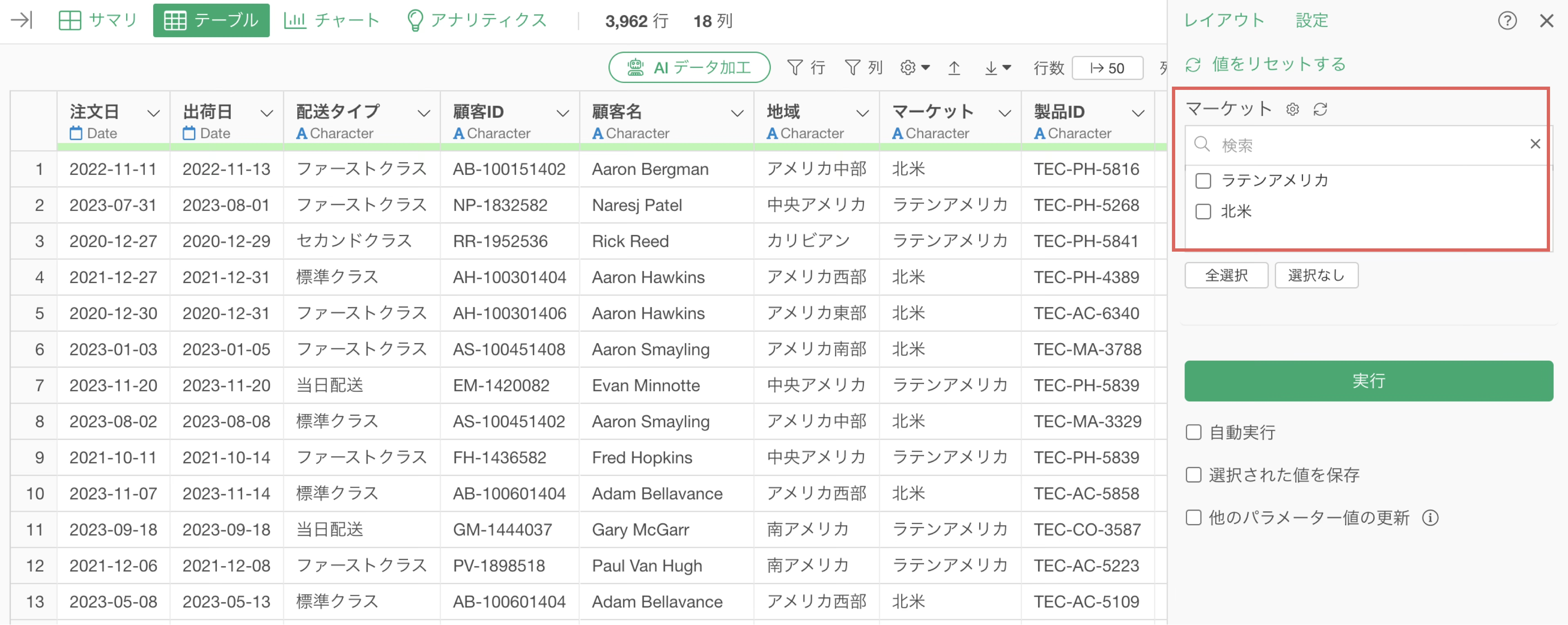Click the collapse sidebar arrow icon

(x=22, y=20)
